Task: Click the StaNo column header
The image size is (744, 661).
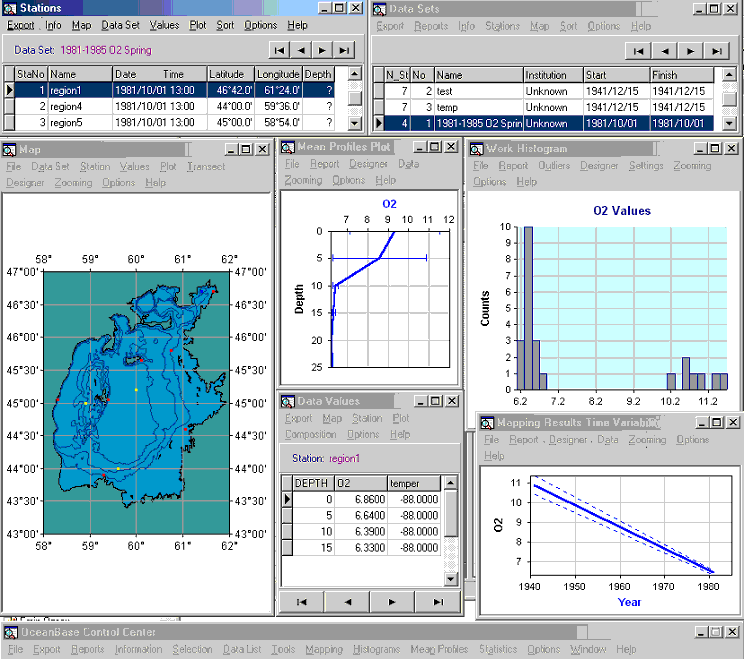Action: pyautogui.click(x=31, y=74)
